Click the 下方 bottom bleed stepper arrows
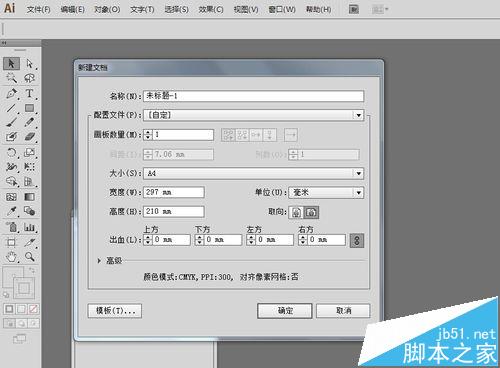500x368 pixels. (x=199, y=240)
